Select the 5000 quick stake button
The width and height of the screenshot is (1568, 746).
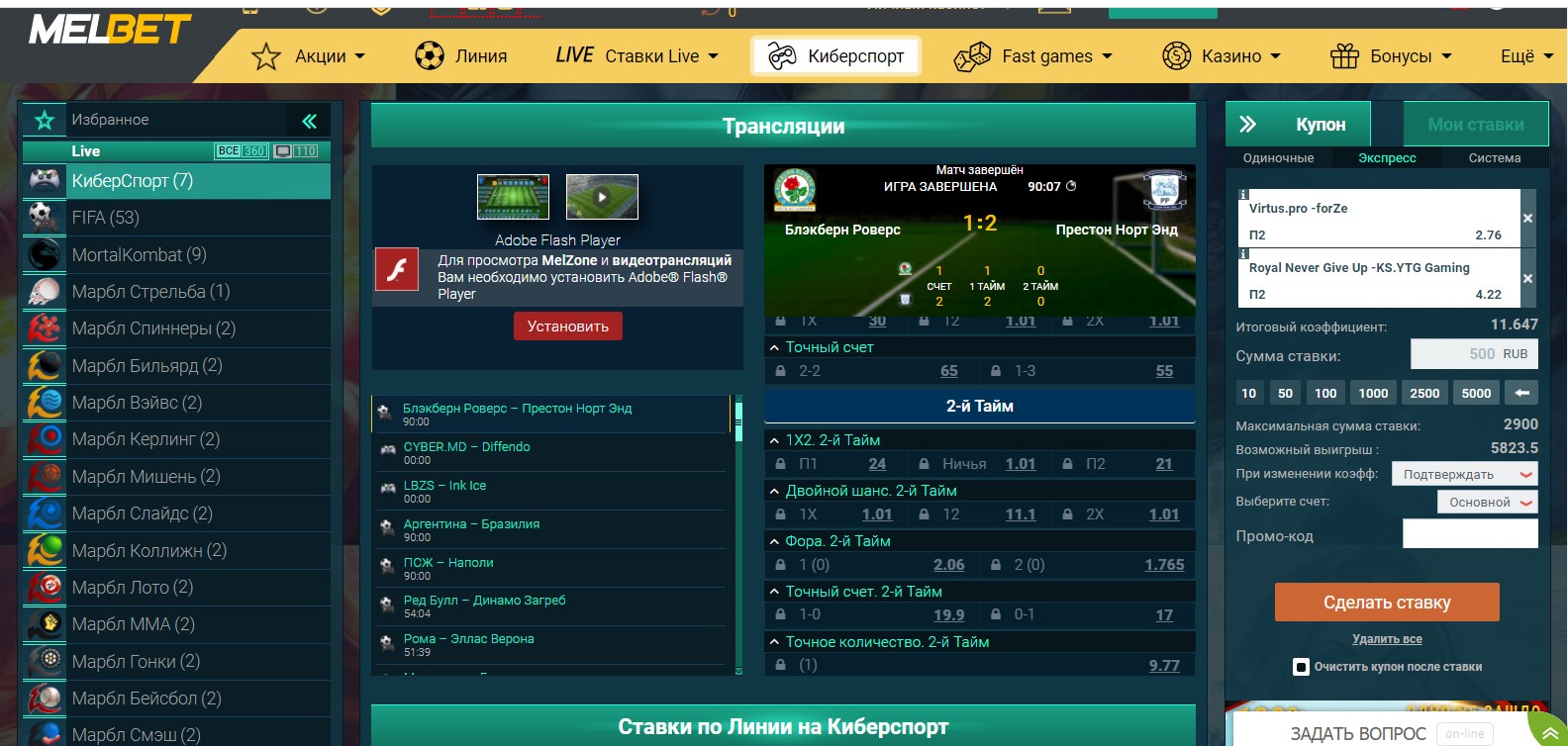click(x=1476, y=393)
